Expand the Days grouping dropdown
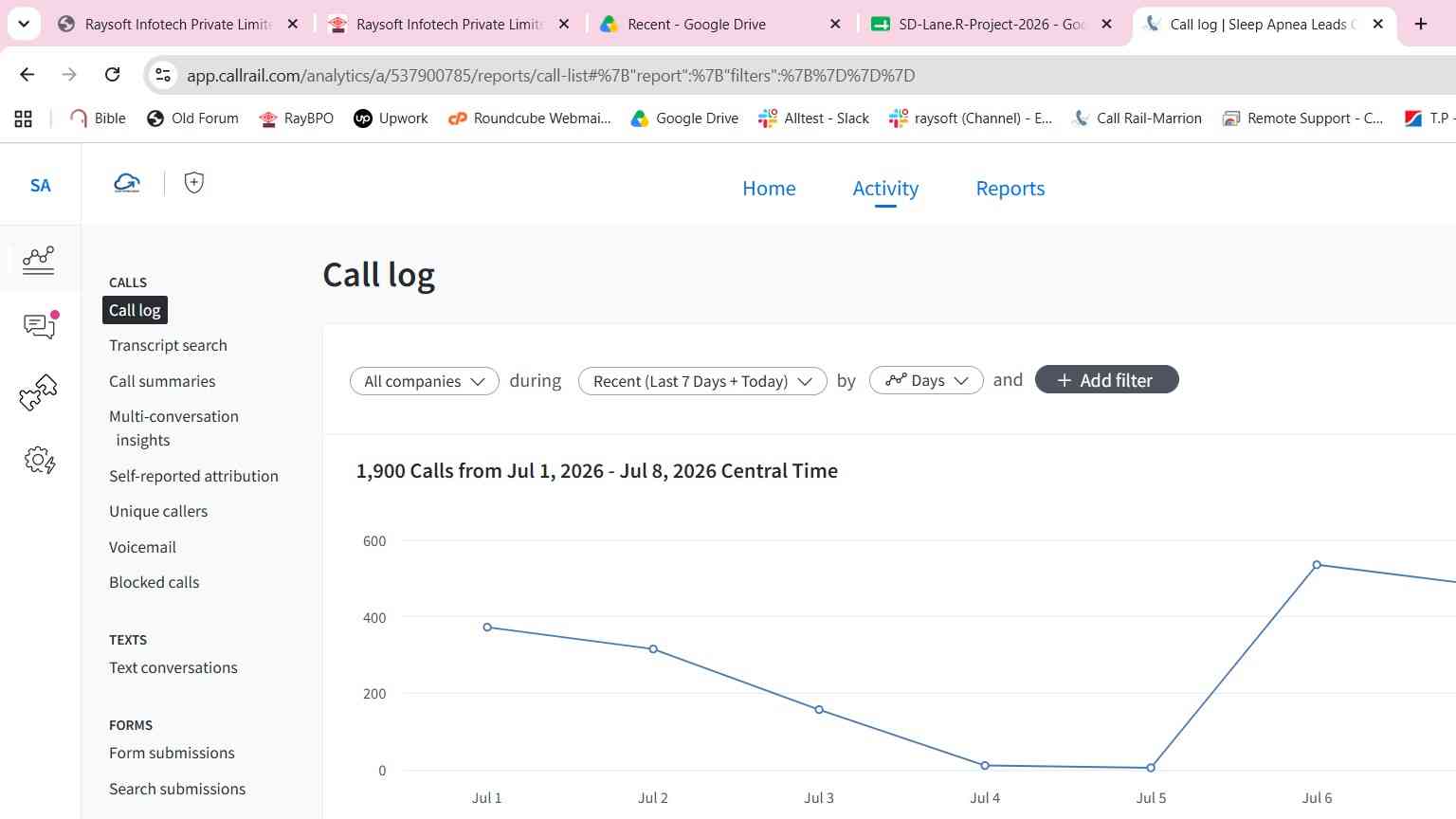Viewport: 1456px width, 819px height. pyautogui.click(x=926, y=381)
